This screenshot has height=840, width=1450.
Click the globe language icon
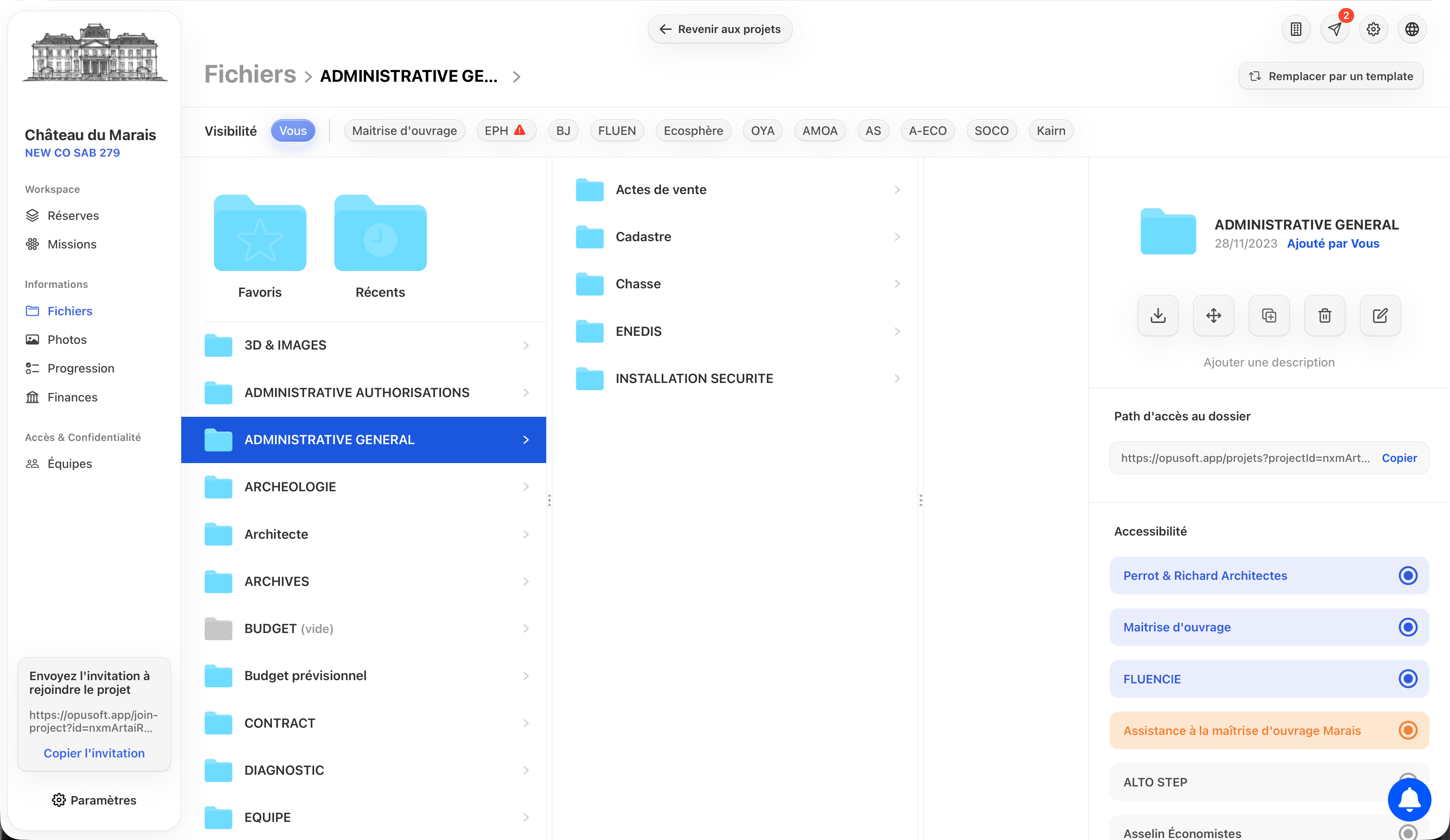(x=1411, y=29)
